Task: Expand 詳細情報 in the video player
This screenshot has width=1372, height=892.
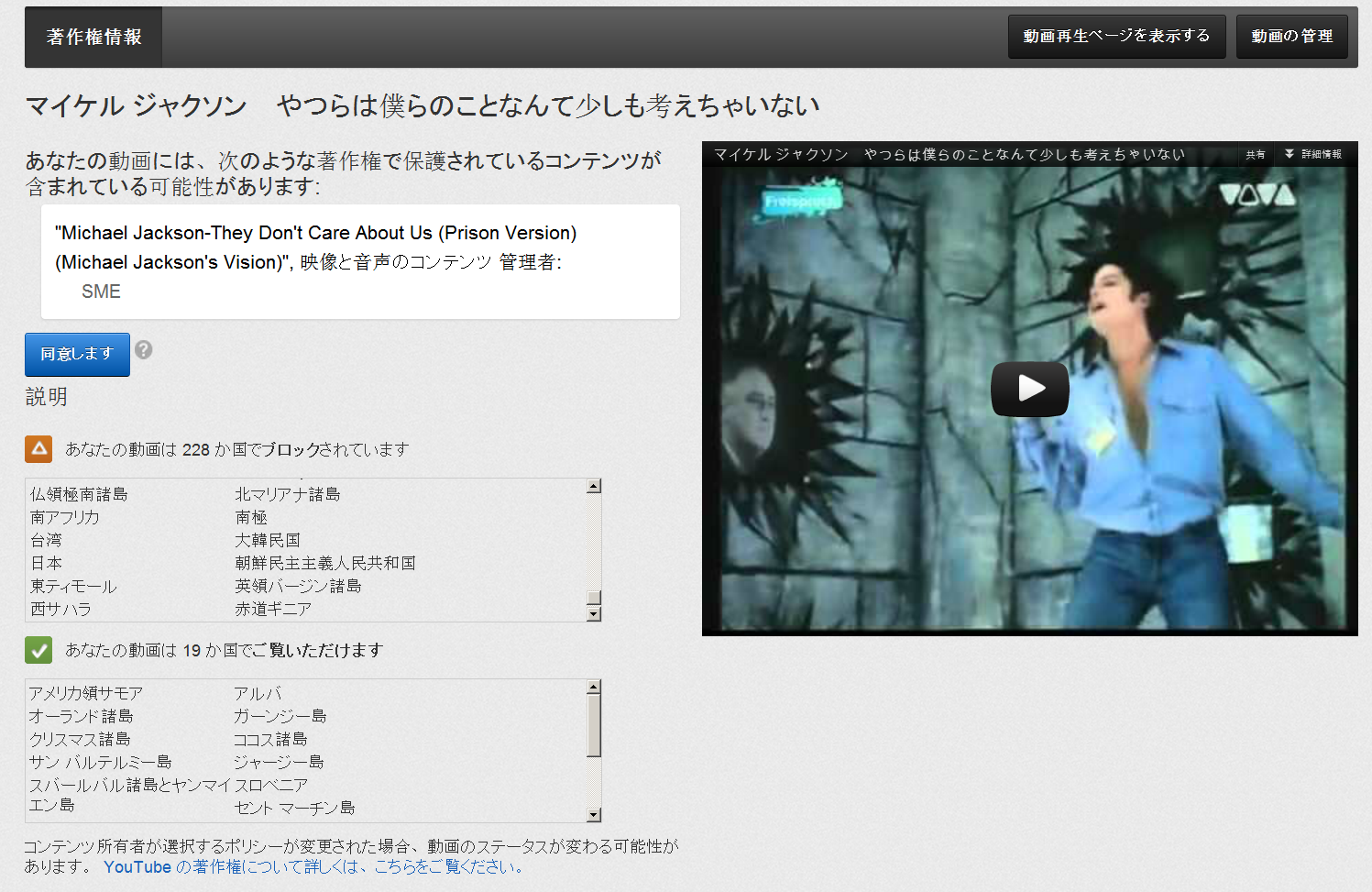Action: (x=1313, y=154)
